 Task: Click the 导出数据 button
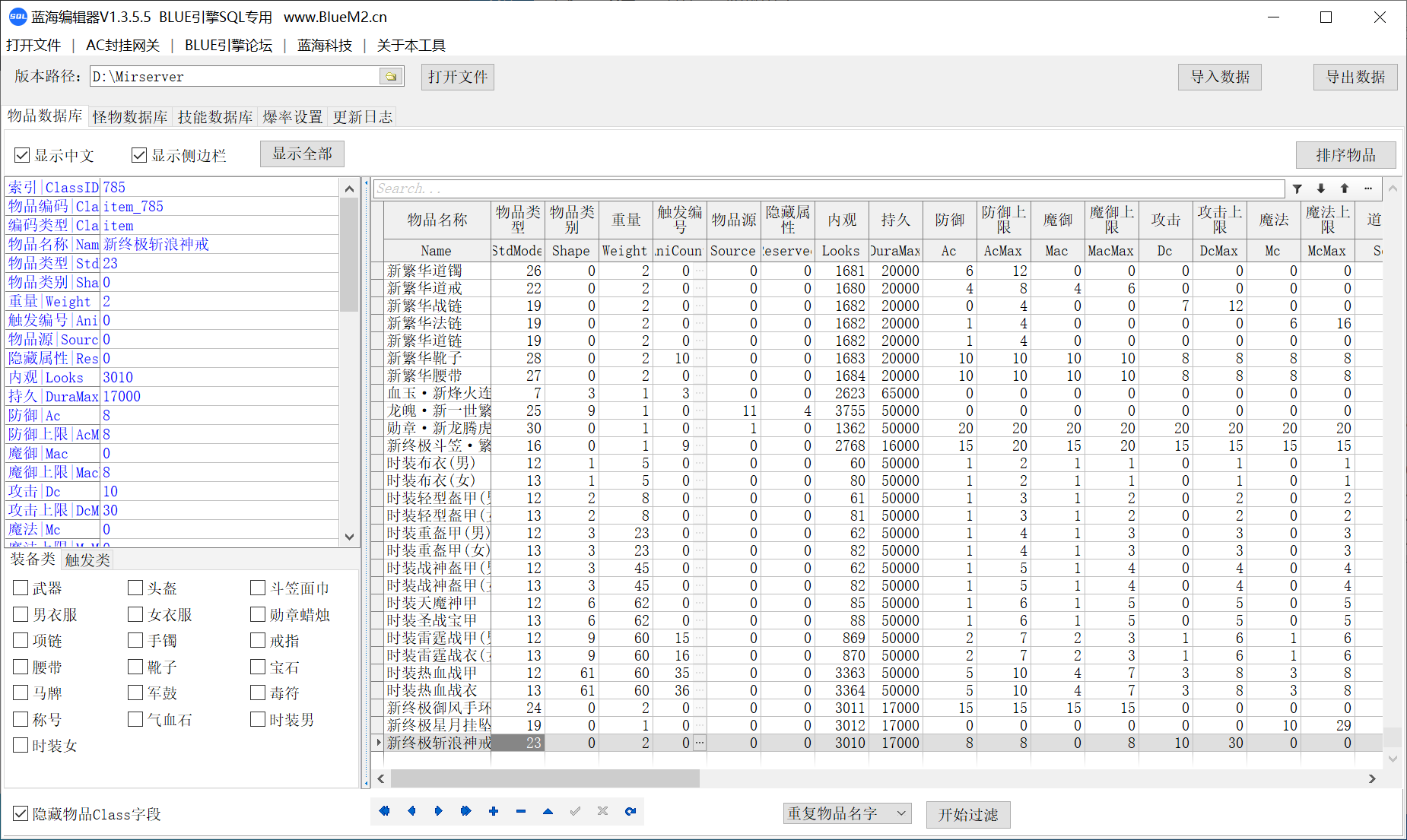1355,77
